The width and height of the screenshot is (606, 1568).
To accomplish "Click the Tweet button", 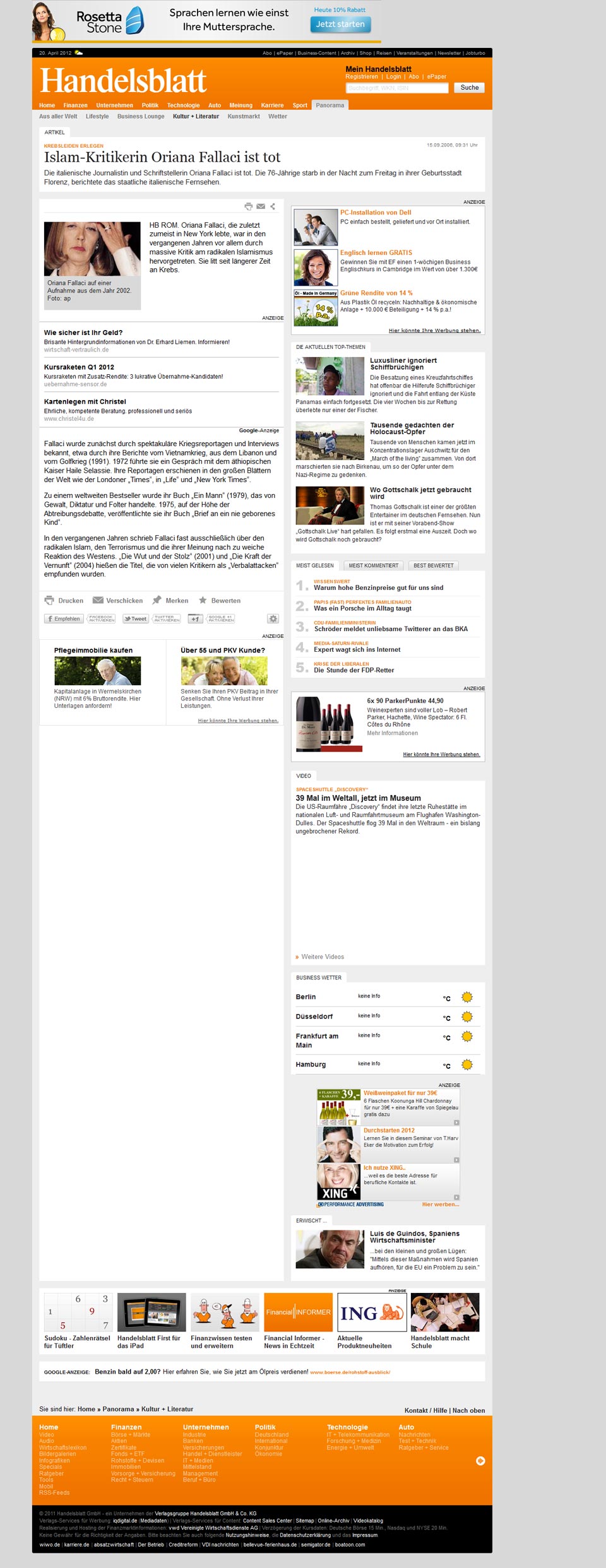I will coord(136,619).
